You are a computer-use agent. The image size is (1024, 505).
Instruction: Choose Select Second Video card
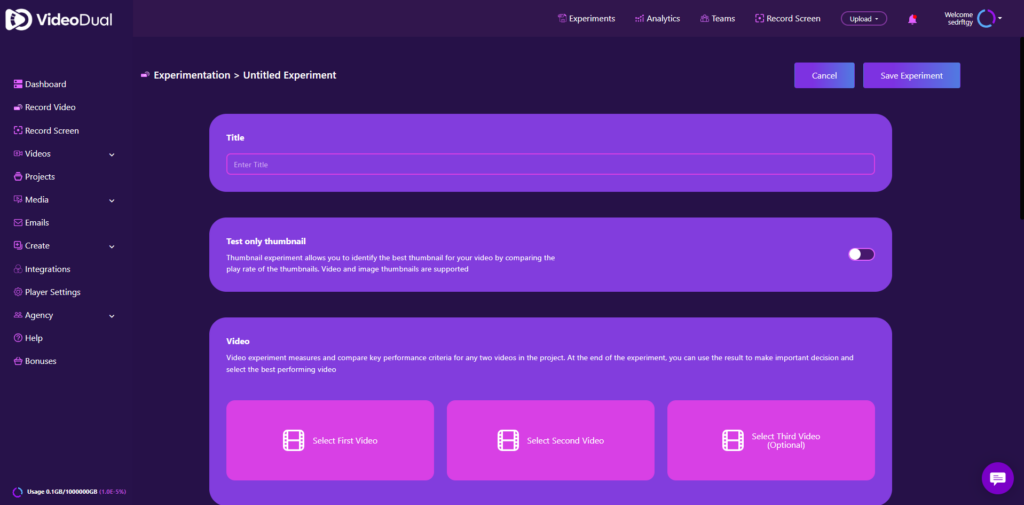pyautogui.click(x=551, y=440)
